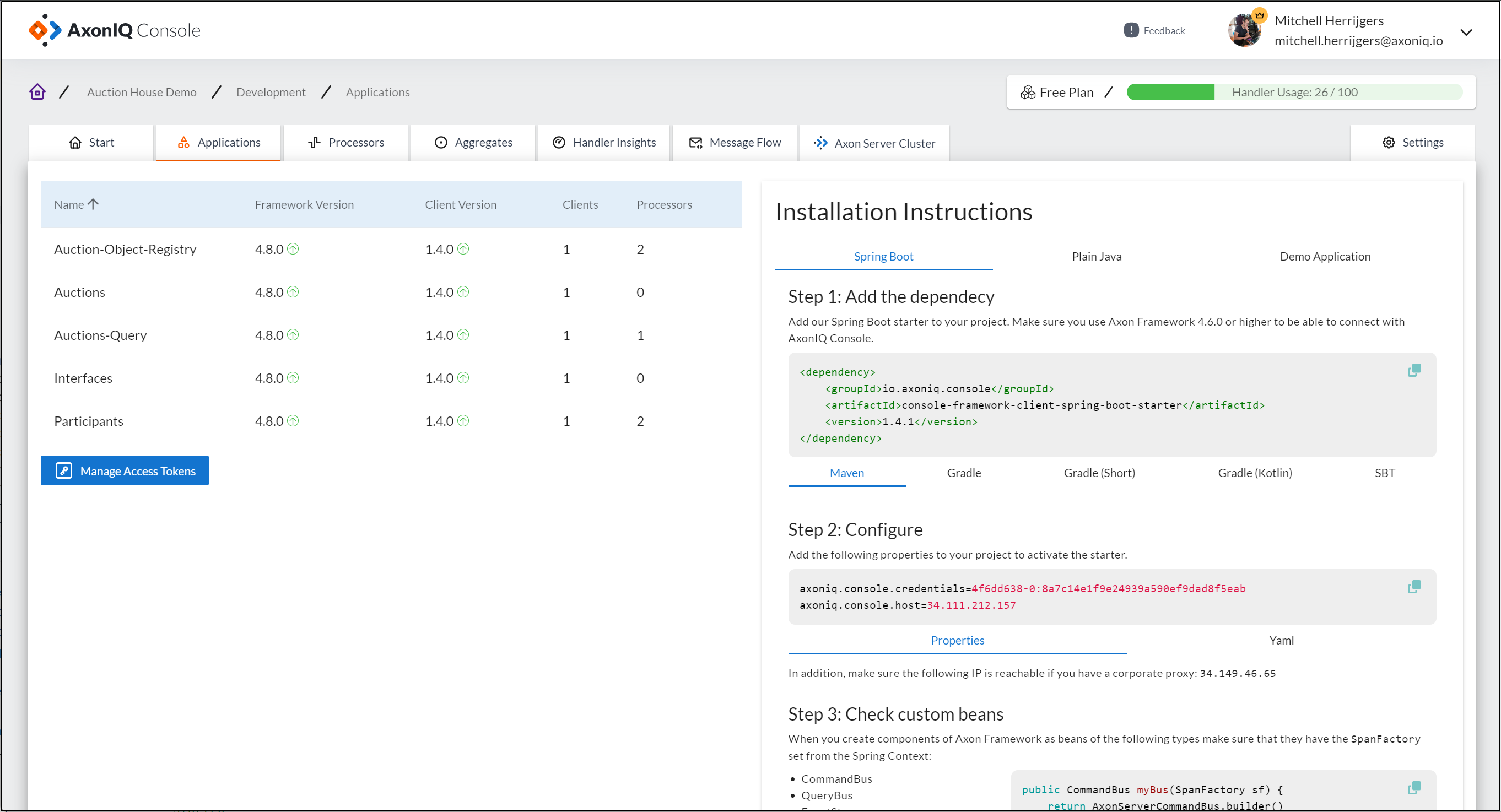The image size is (1501, 812).
Task: Select the Gradle build tab
Action: 964,474
